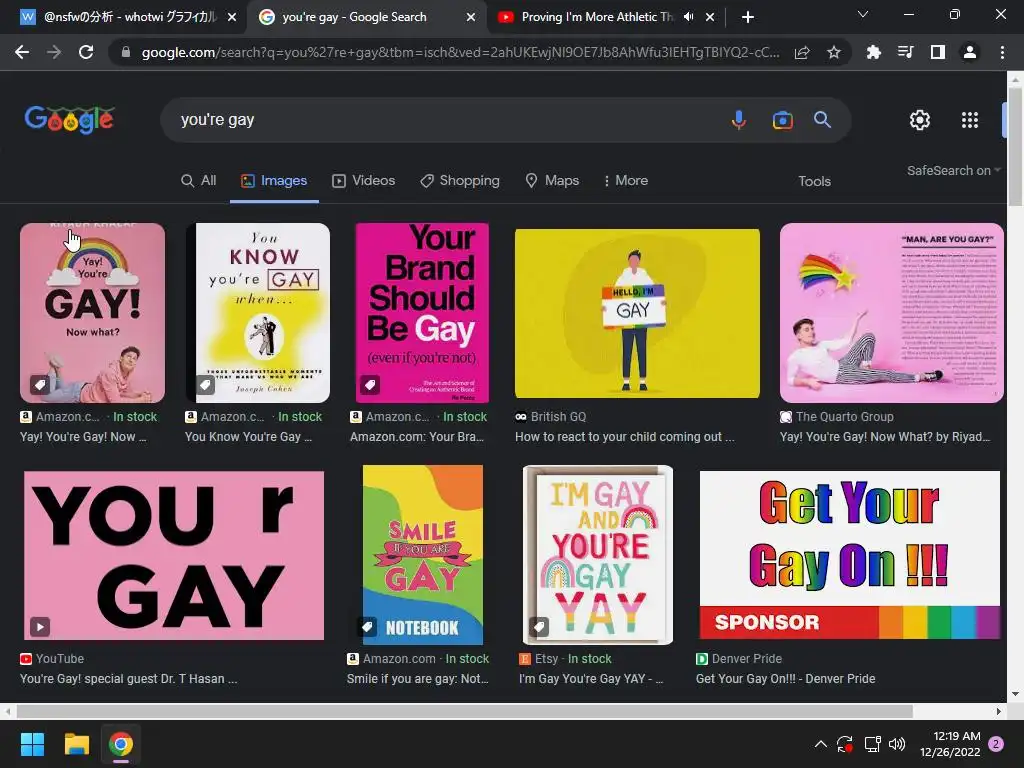The width and height of the screenshot is (1024, 768).
Task: Open Etsy In stock source link
Action: tap(566, 659)
